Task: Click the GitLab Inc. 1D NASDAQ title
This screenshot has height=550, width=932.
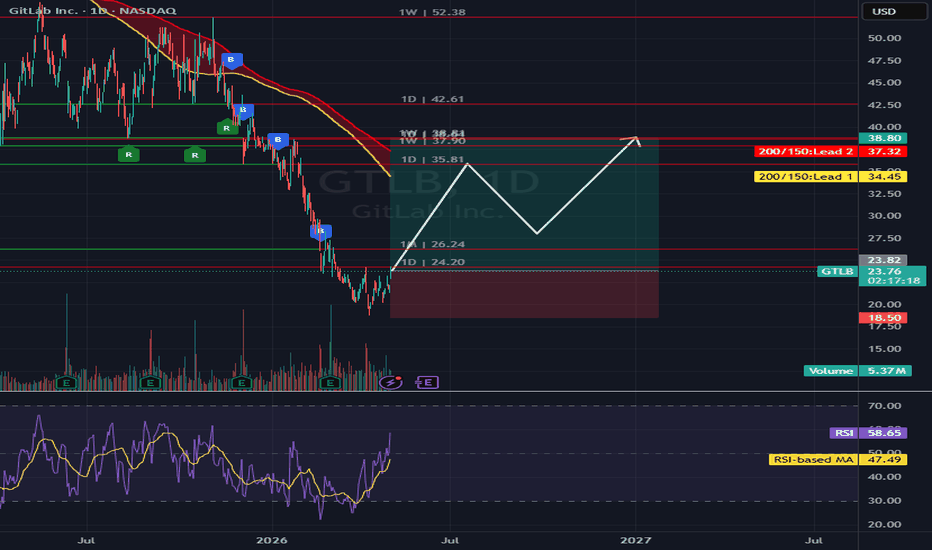Action: (93, 10)
